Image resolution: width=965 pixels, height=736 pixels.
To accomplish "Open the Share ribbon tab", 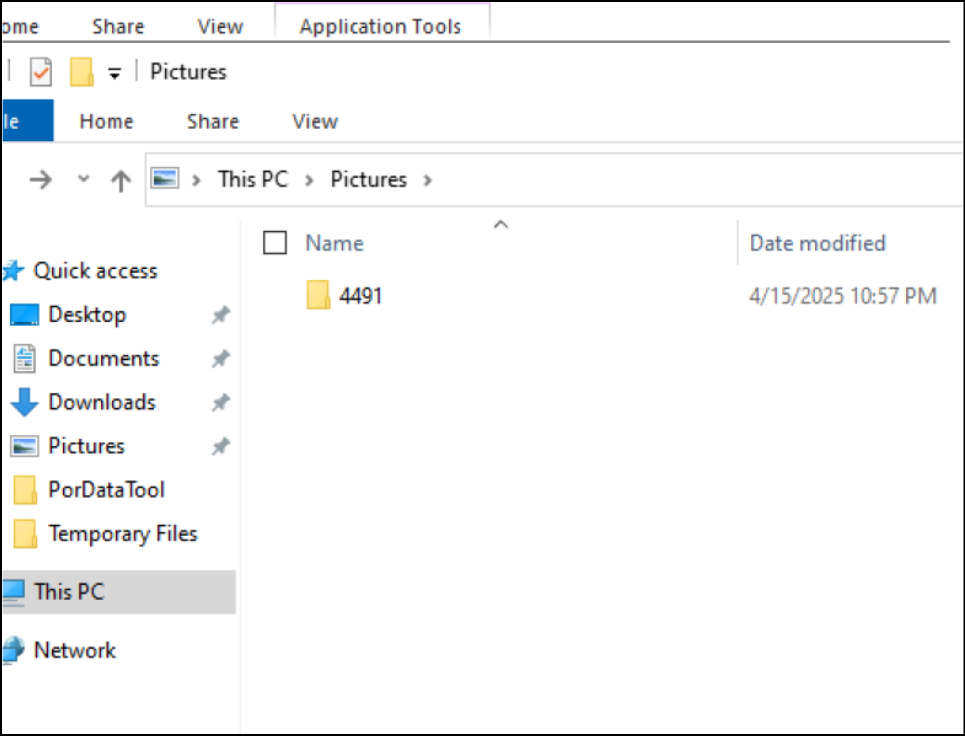I will 212,121.
